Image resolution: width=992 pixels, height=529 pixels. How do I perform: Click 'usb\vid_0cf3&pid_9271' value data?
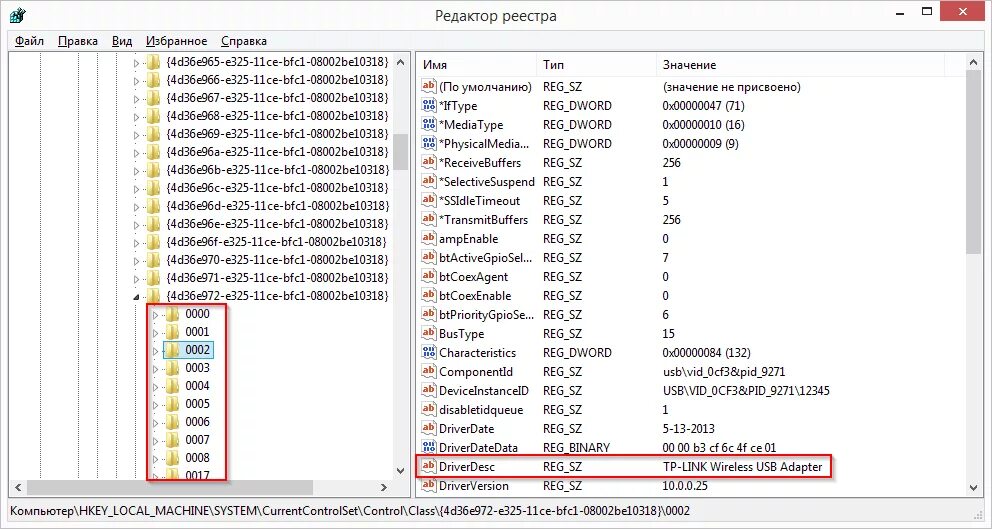(724, 372)
